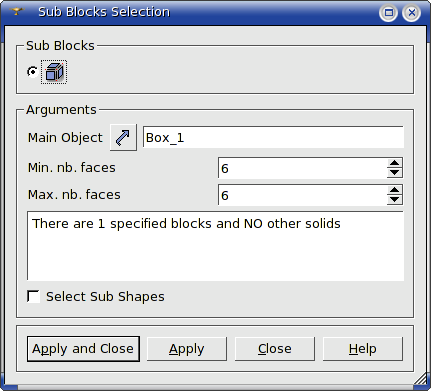Click the Main Object selection arrow button
The width and height of the screenshot is (431, 391).
click(x=123, y=138)
